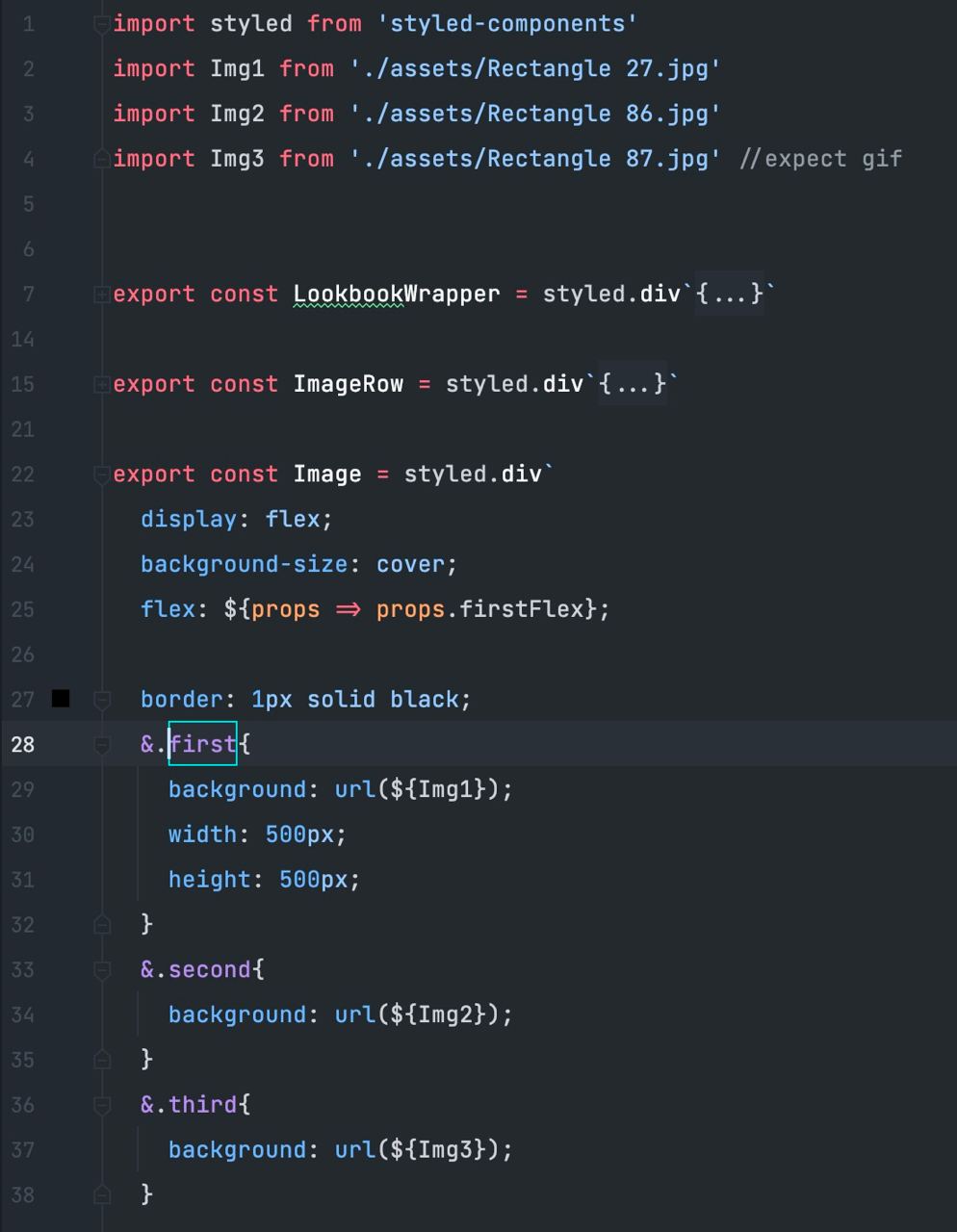Click line number 28 in the gutter
This screenshot has width=957, height=1232.
[x=22, y=744]
